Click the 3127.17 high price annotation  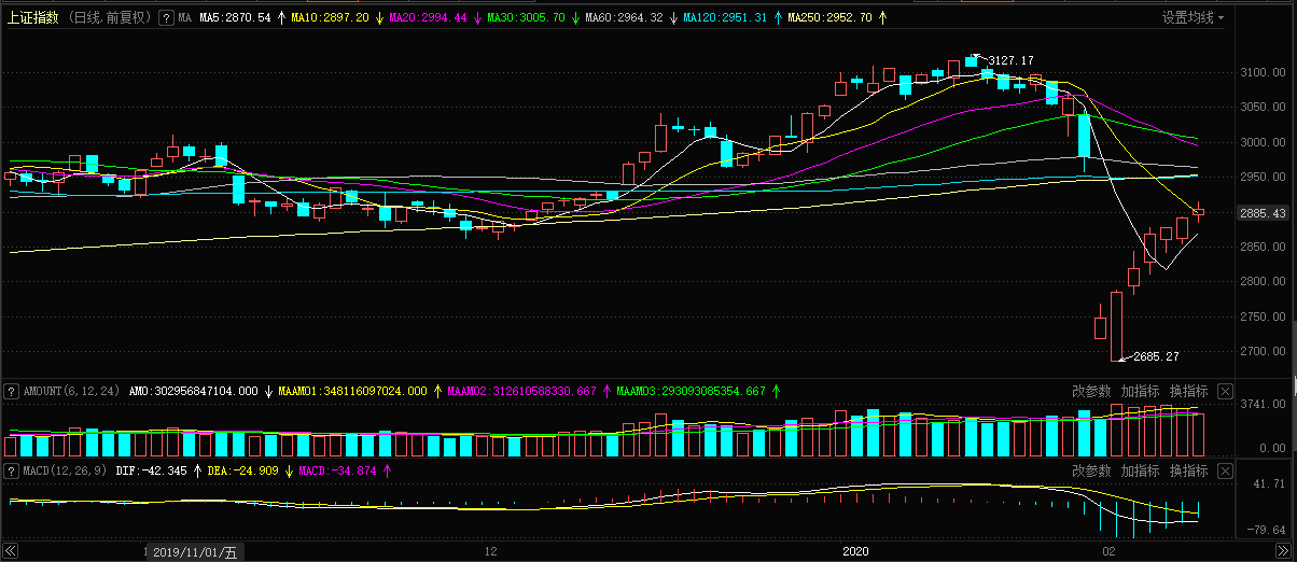(x=1011, y=61)
